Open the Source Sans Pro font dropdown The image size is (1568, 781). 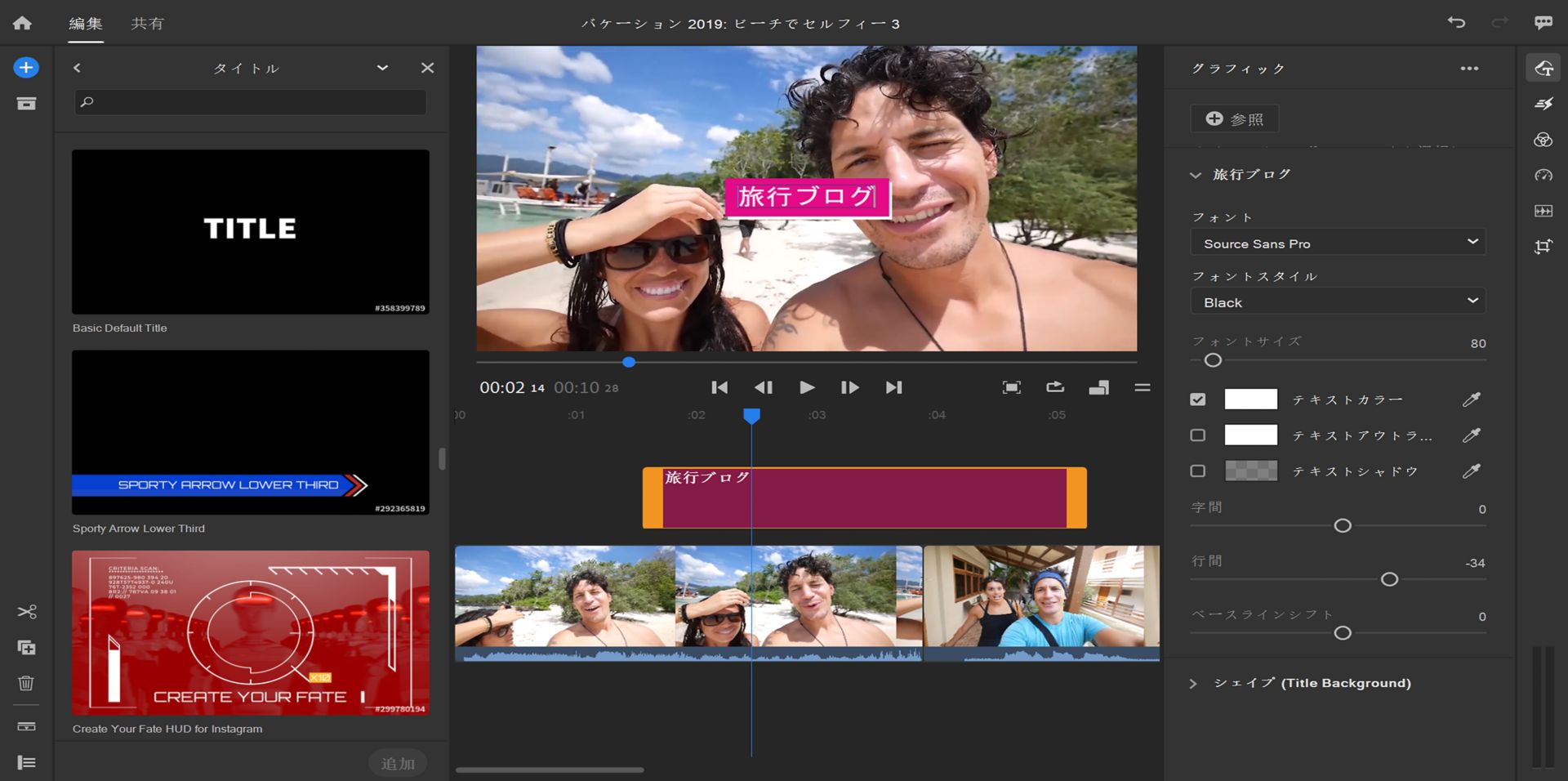pyautogui.click(x=1338, y=243)
